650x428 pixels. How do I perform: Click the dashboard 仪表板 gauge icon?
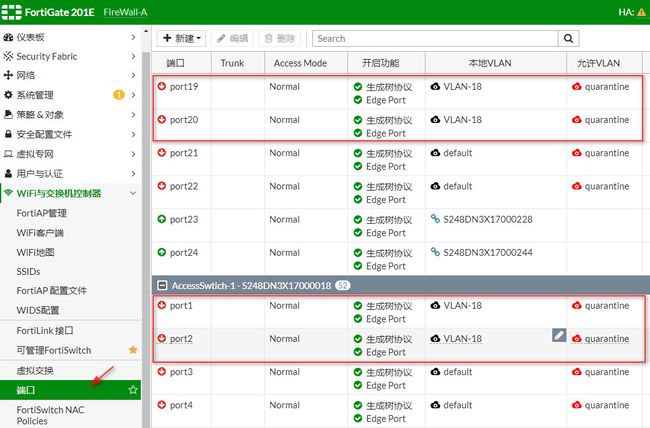point(8,37)
